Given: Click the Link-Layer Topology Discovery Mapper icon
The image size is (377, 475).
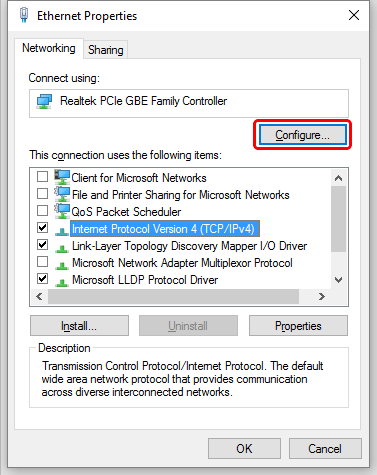Looking at the screenshot, I should point(62,248).
